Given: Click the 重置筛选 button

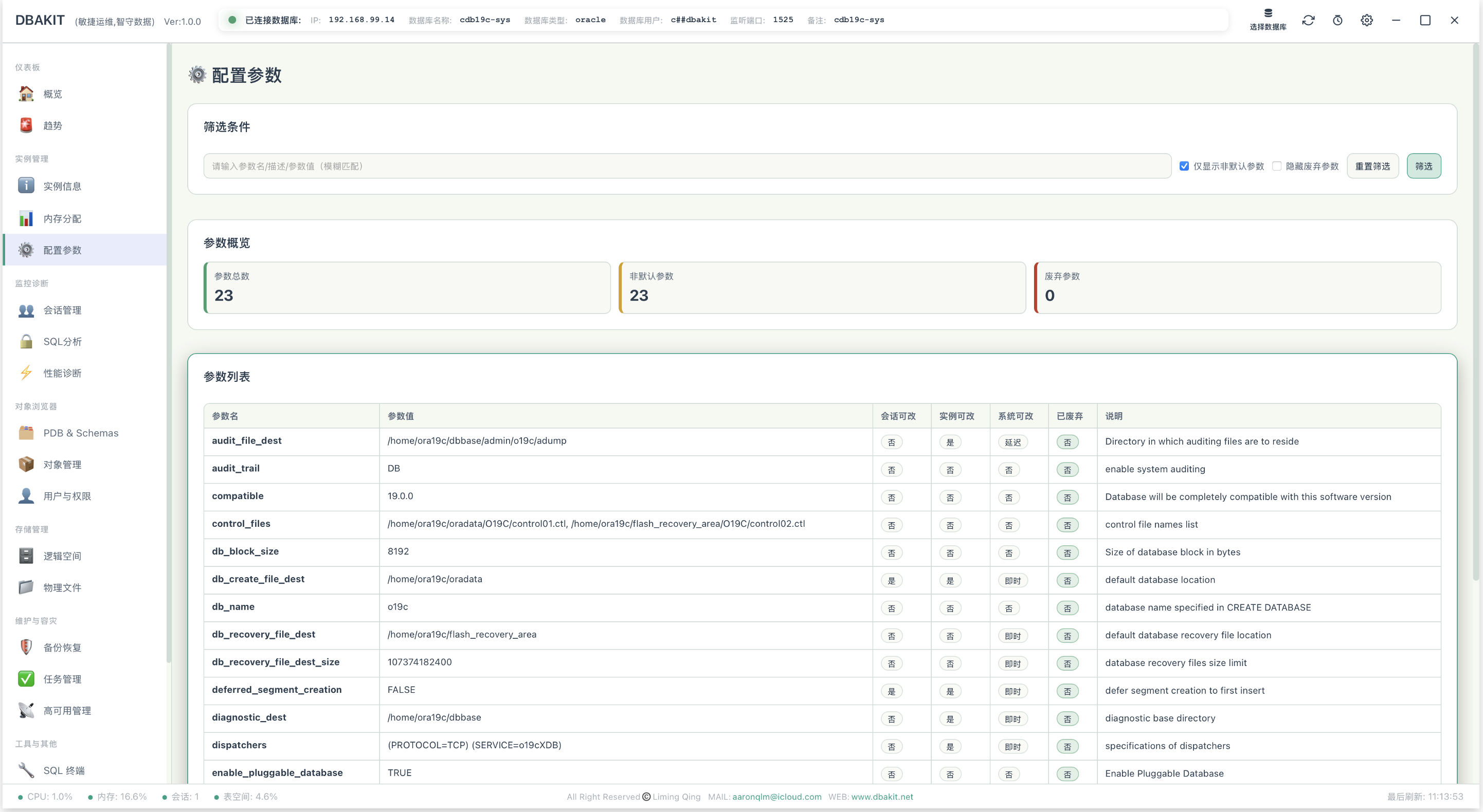Looking at the screenshot, I should click(1372, 165).
